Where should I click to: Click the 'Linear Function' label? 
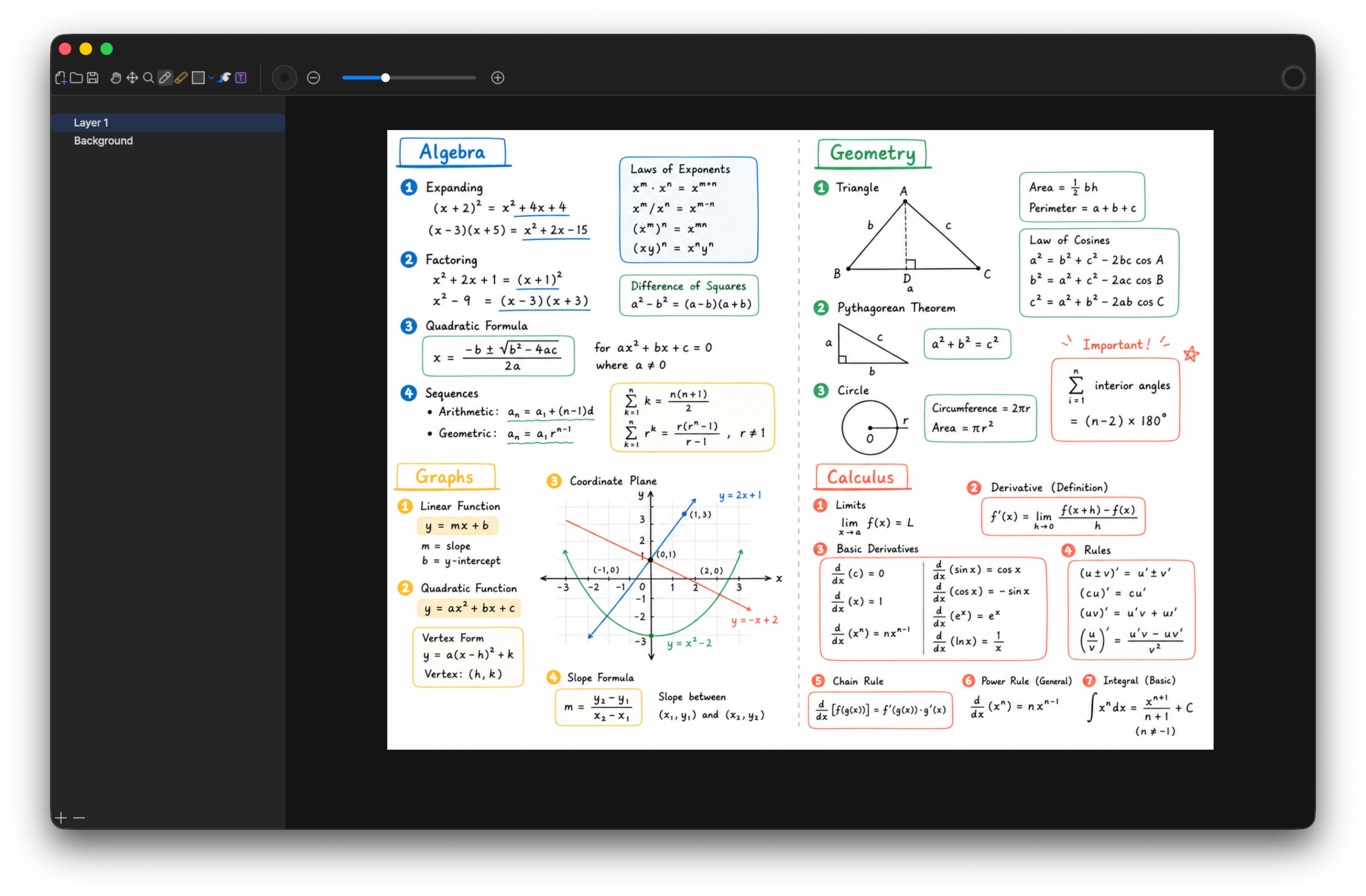point(460,506)
